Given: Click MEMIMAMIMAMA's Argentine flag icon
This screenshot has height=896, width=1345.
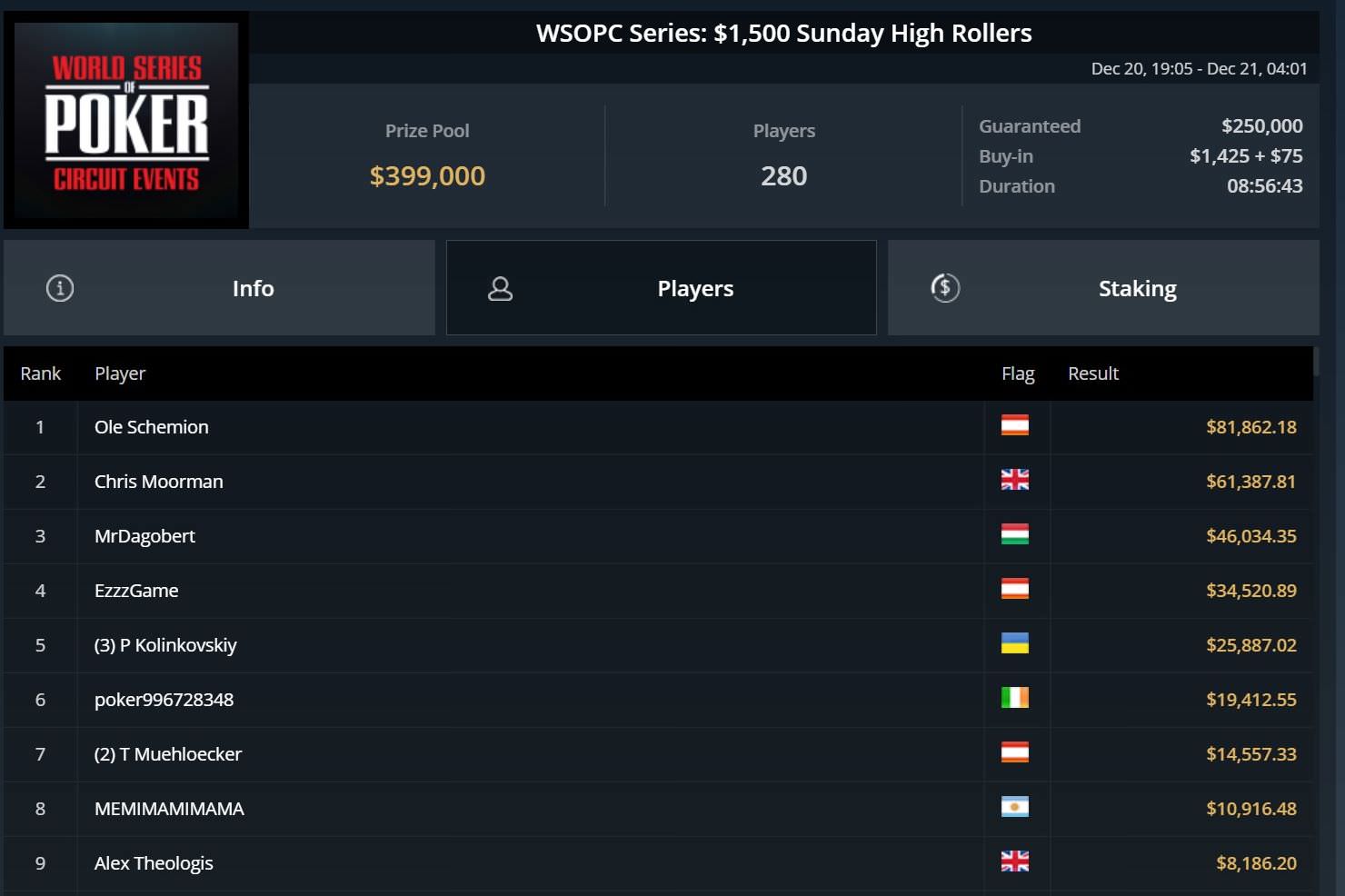Looking at the screenshot, I should 1015,807.
